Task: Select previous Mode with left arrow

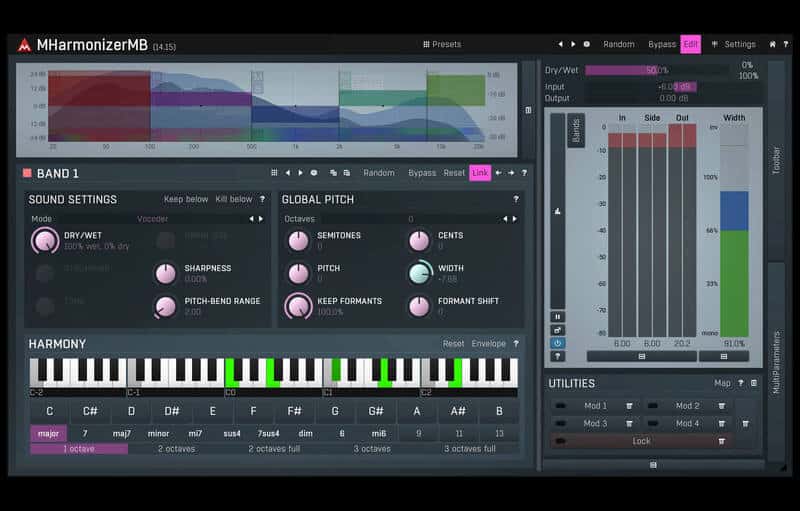Action: tap(251, 219)
